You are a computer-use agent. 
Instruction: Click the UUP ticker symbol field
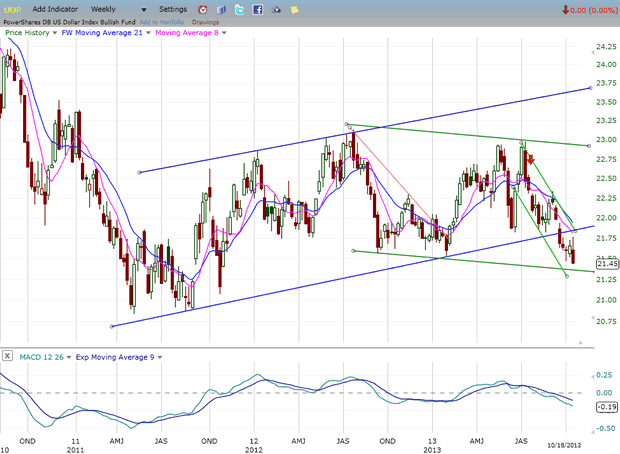pos(12,9)
